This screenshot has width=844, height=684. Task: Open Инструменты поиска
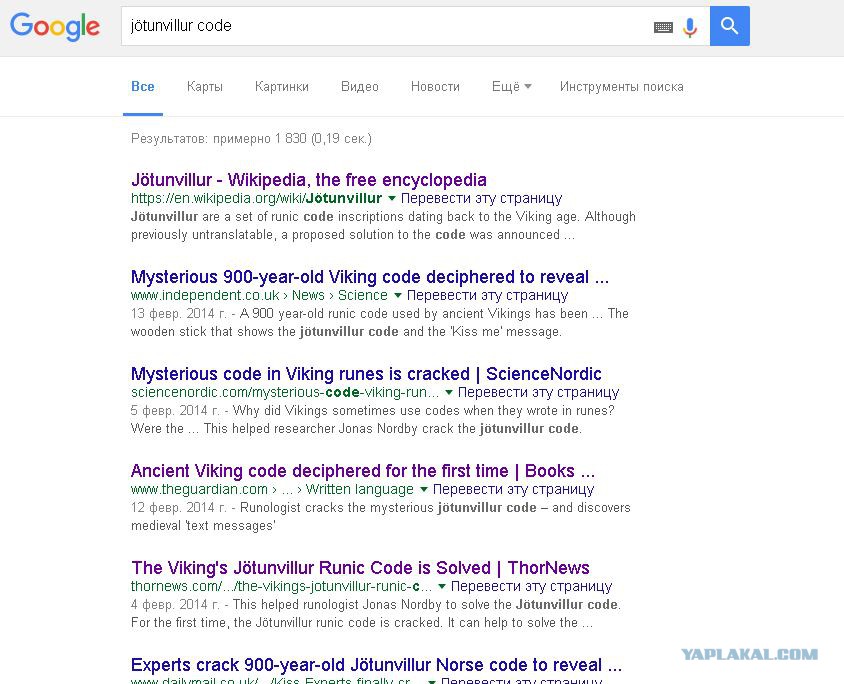click(622, 87)
